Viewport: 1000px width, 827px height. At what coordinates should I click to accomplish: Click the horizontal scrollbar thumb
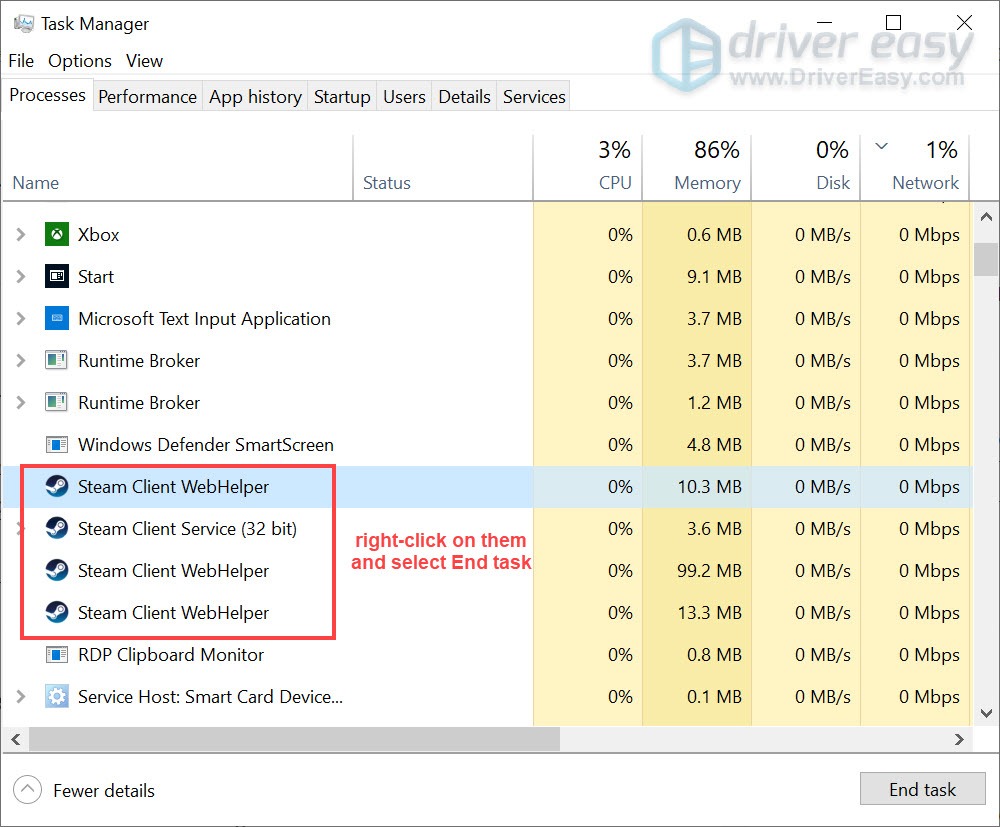click(x=294, y=739)
